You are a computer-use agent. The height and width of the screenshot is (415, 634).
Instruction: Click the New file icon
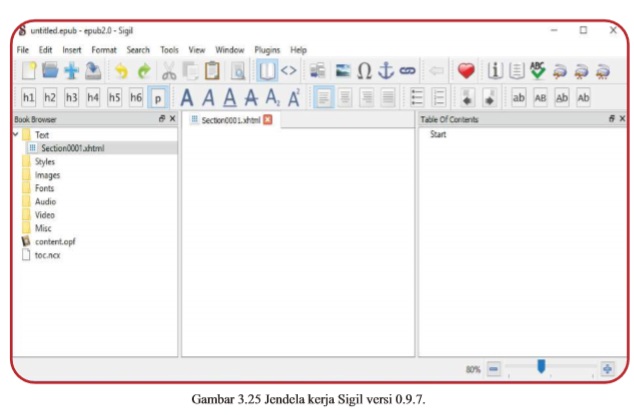click(29, 71)
